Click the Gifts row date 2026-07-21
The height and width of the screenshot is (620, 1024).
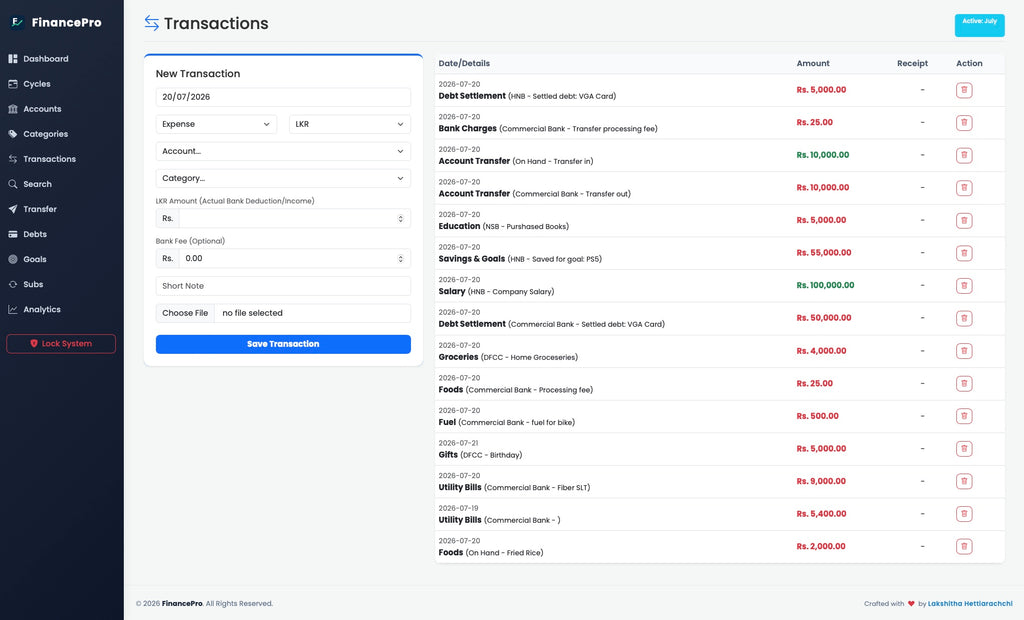click(x=458, y=443)
